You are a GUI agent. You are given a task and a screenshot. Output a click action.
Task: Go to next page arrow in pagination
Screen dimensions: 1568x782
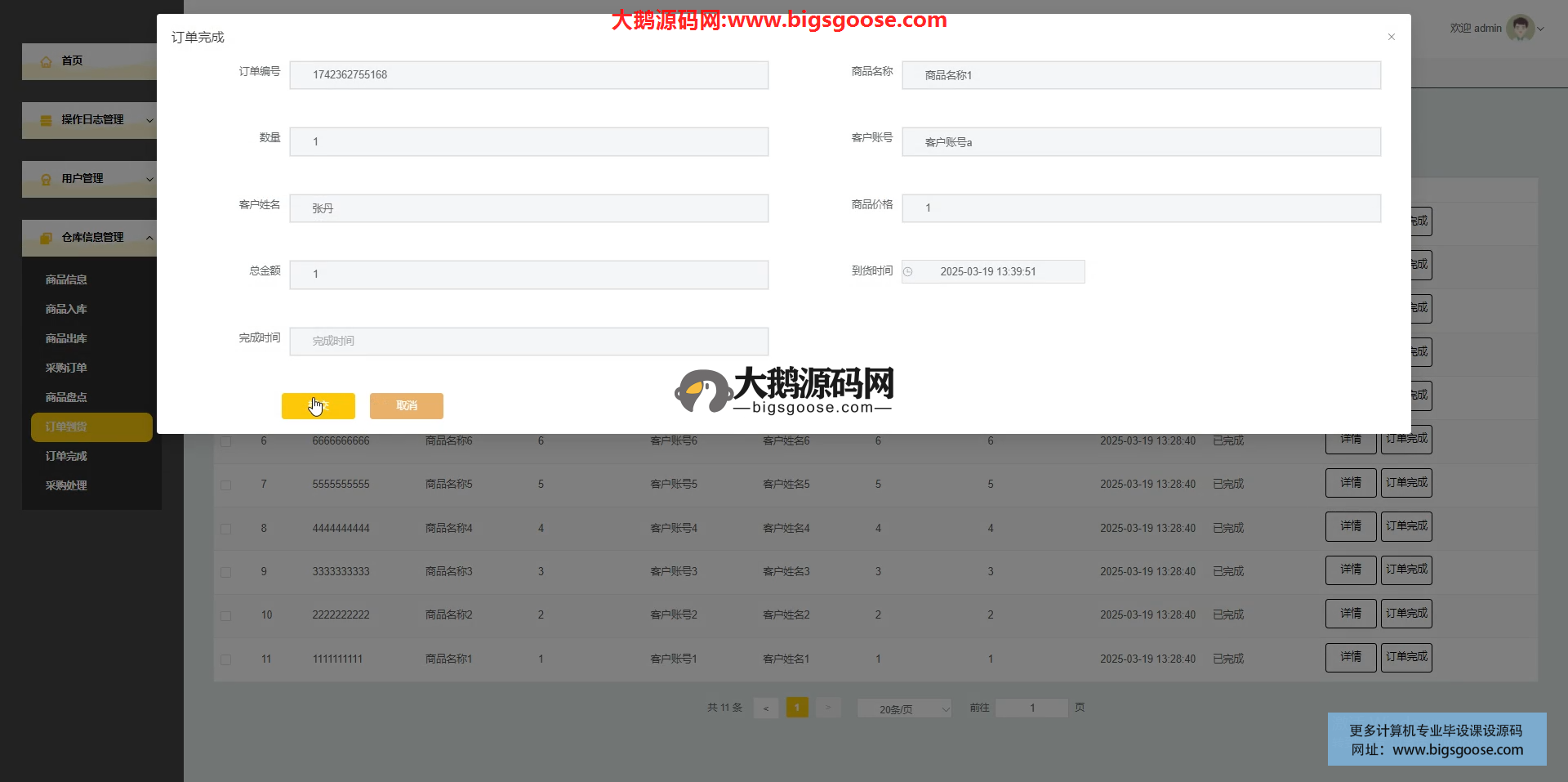pos(827,708)
